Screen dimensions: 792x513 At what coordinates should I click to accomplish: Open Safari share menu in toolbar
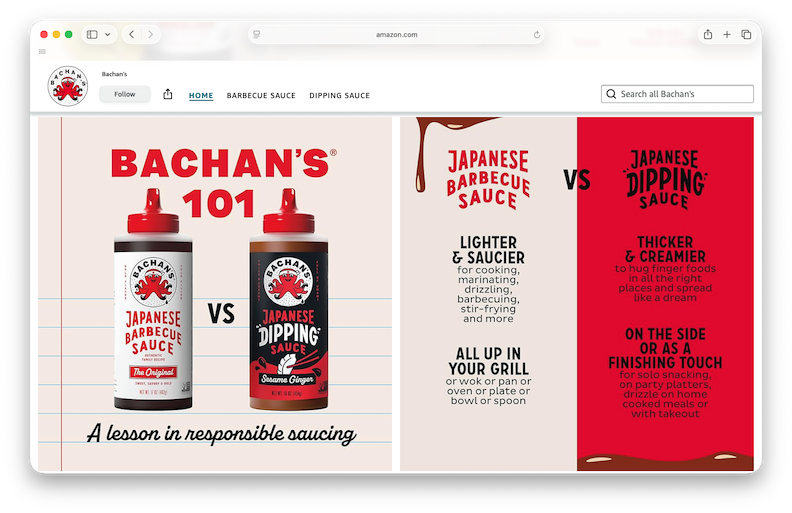(x=708, y=34)
